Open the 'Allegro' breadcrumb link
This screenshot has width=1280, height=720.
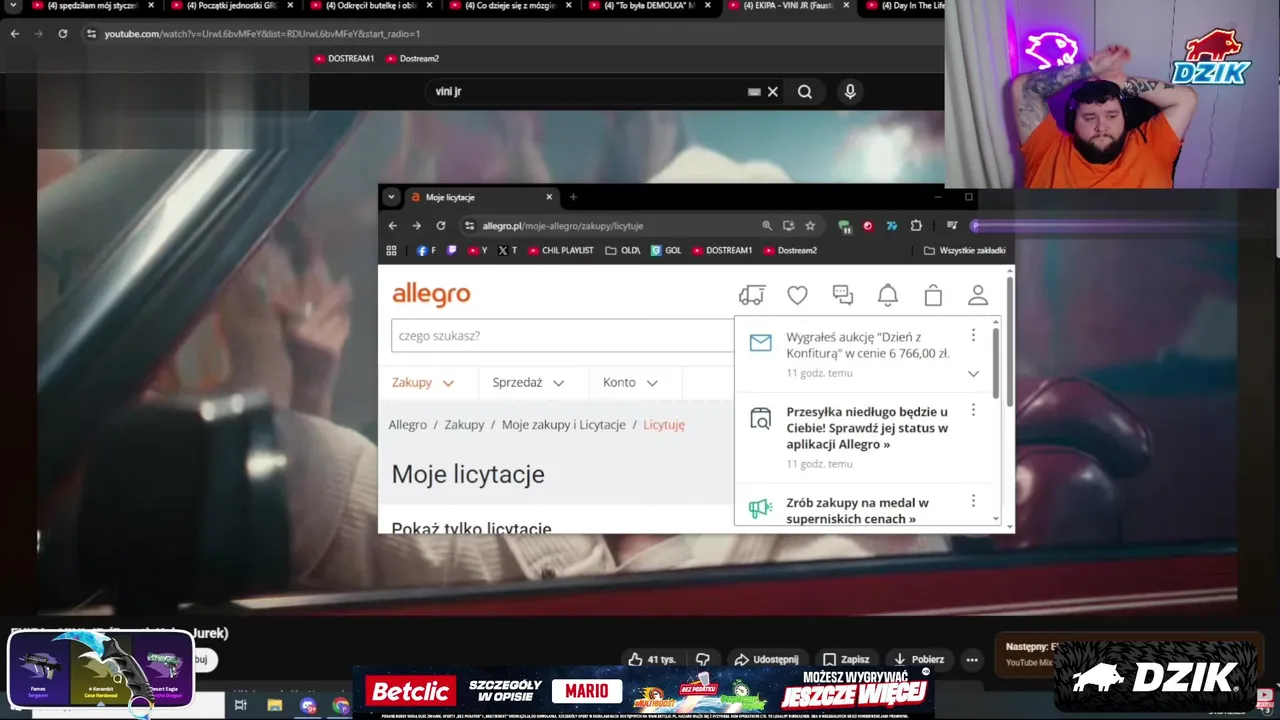(x=408, y=425)
